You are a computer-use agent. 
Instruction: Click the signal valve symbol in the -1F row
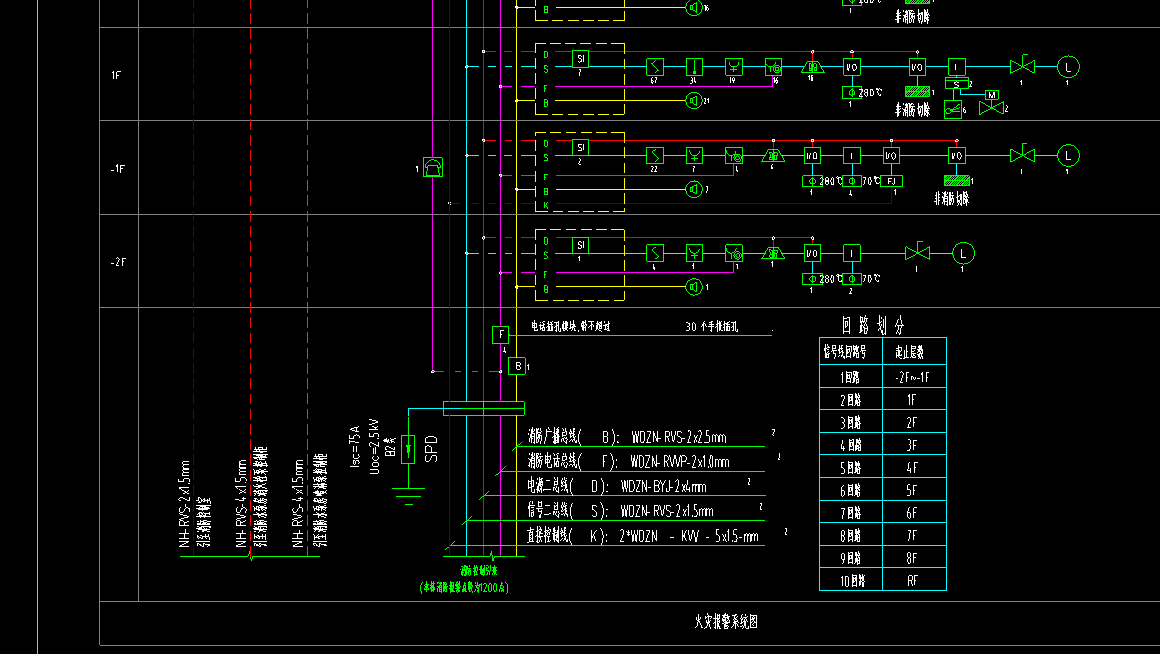click(1022, 154)
